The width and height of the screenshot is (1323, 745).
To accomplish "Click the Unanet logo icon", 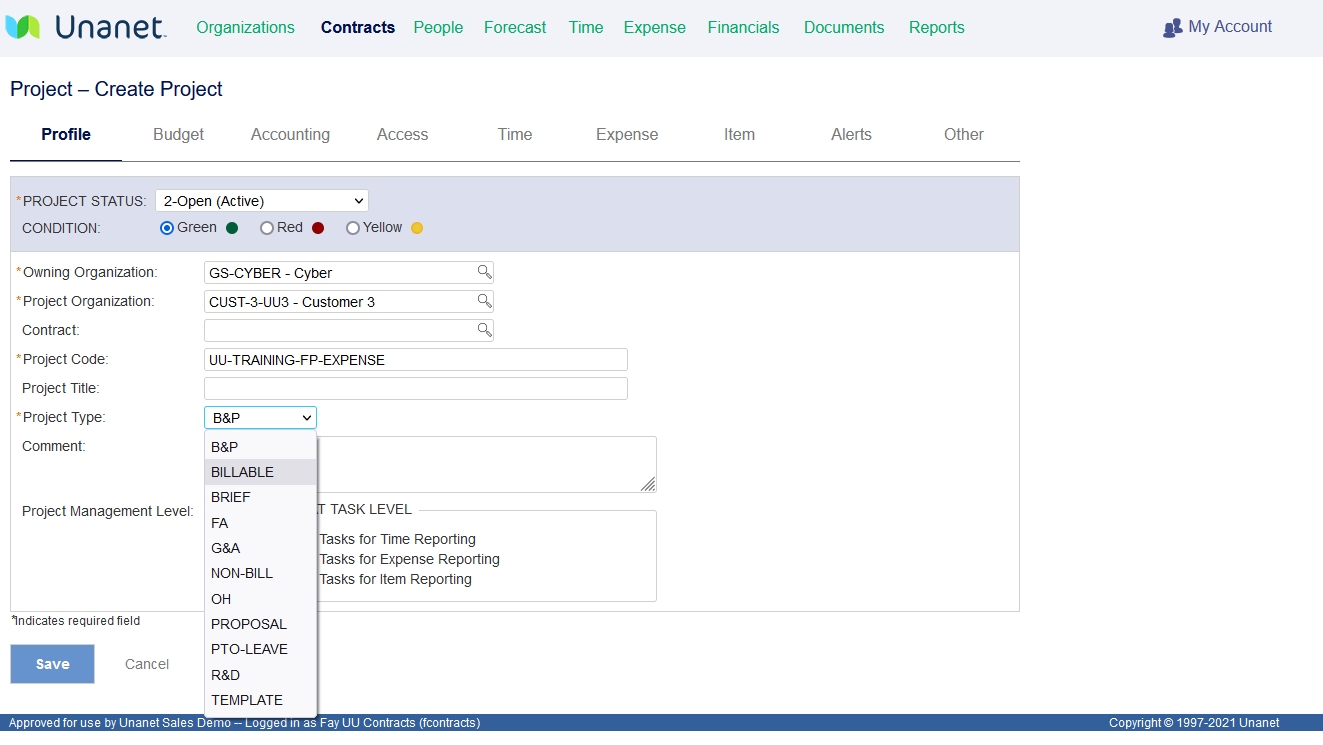I will click(23, 27).
